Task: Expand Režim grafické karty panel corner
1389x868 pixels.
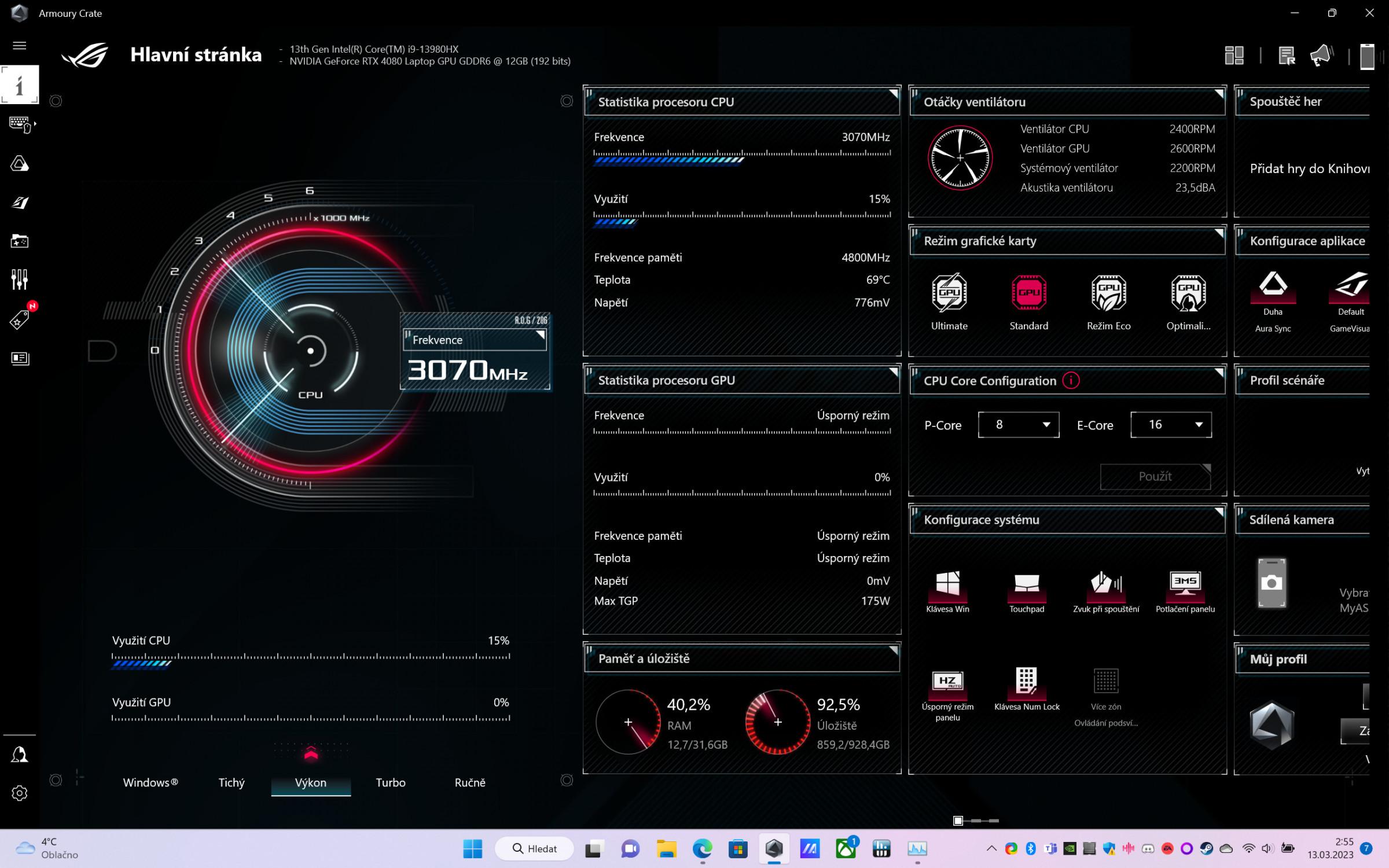Action: tap(1219, 233)
